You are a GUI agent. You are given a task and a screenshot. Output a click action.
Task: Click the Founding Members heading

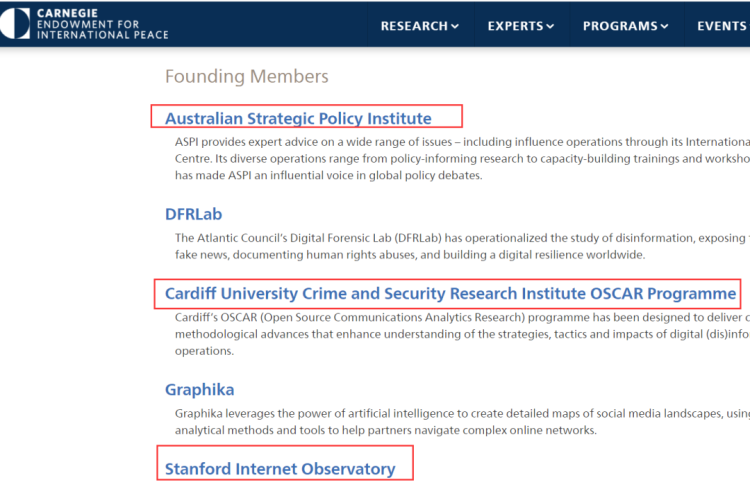(247, 77)
